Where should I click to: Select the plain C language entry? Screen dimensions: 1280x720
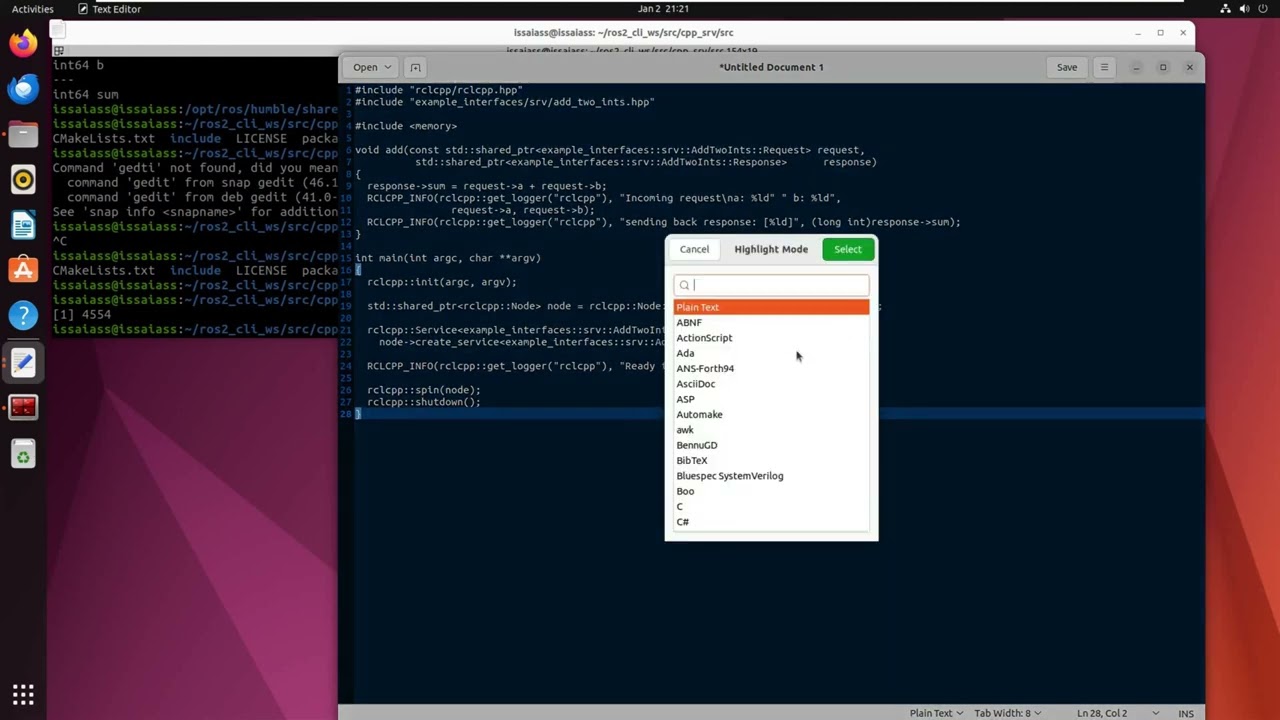pos(771,507)
